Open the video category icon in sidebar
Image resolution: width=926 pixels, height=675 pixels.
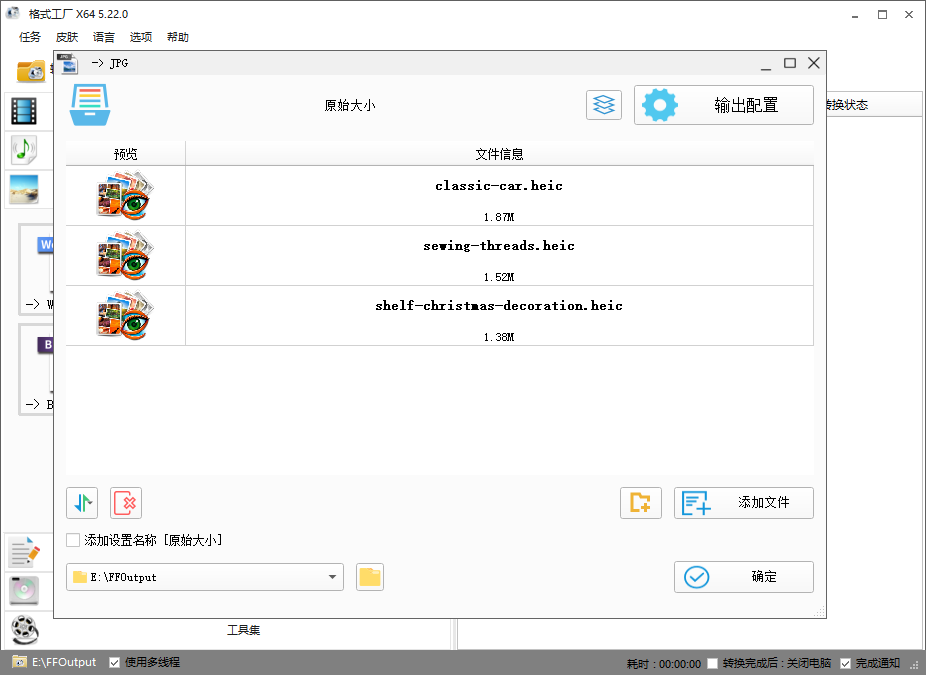point(24,111)
